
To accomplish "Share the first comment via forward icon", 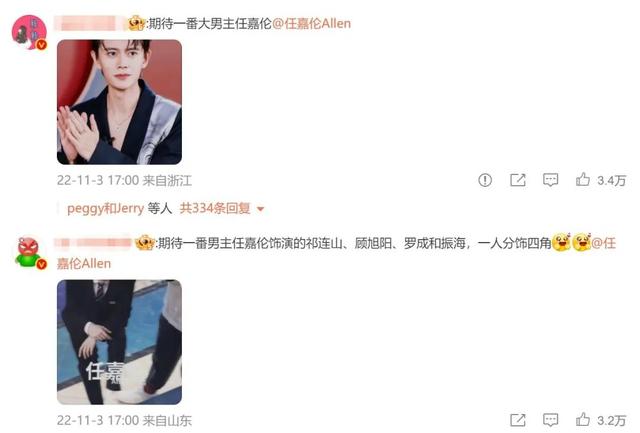I will pyautogui.click(x=518, y=180).
